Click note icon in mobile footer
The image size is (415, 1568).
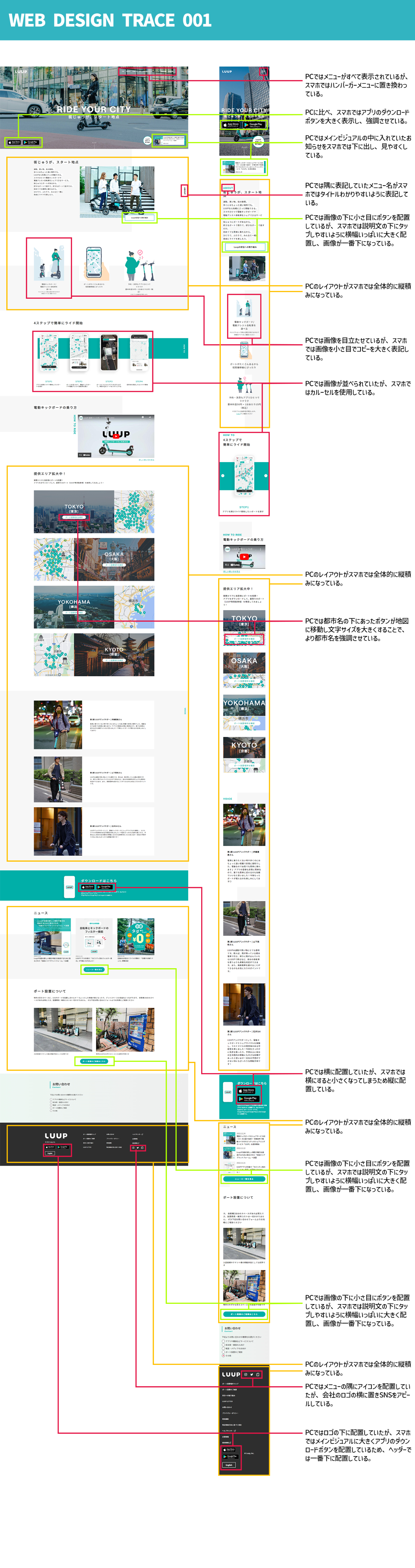[258, 1374]
